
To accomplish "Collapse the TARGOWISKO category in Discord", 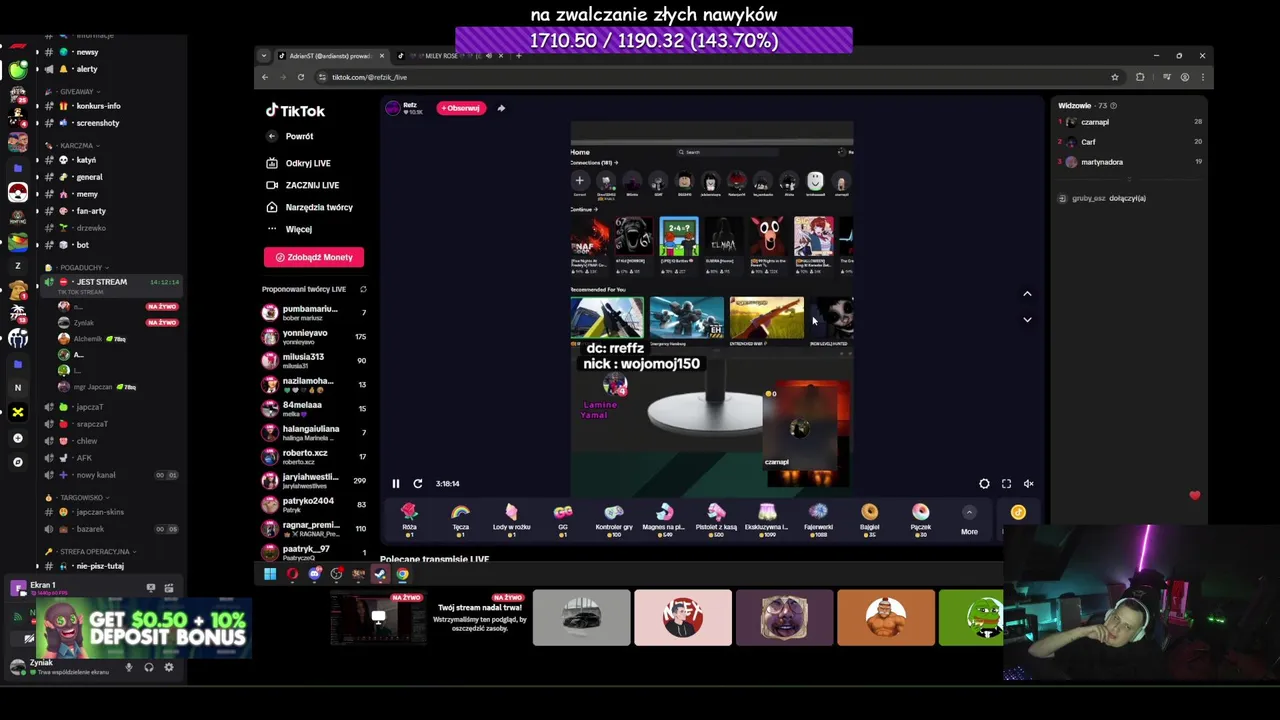I will click(82, 497).
